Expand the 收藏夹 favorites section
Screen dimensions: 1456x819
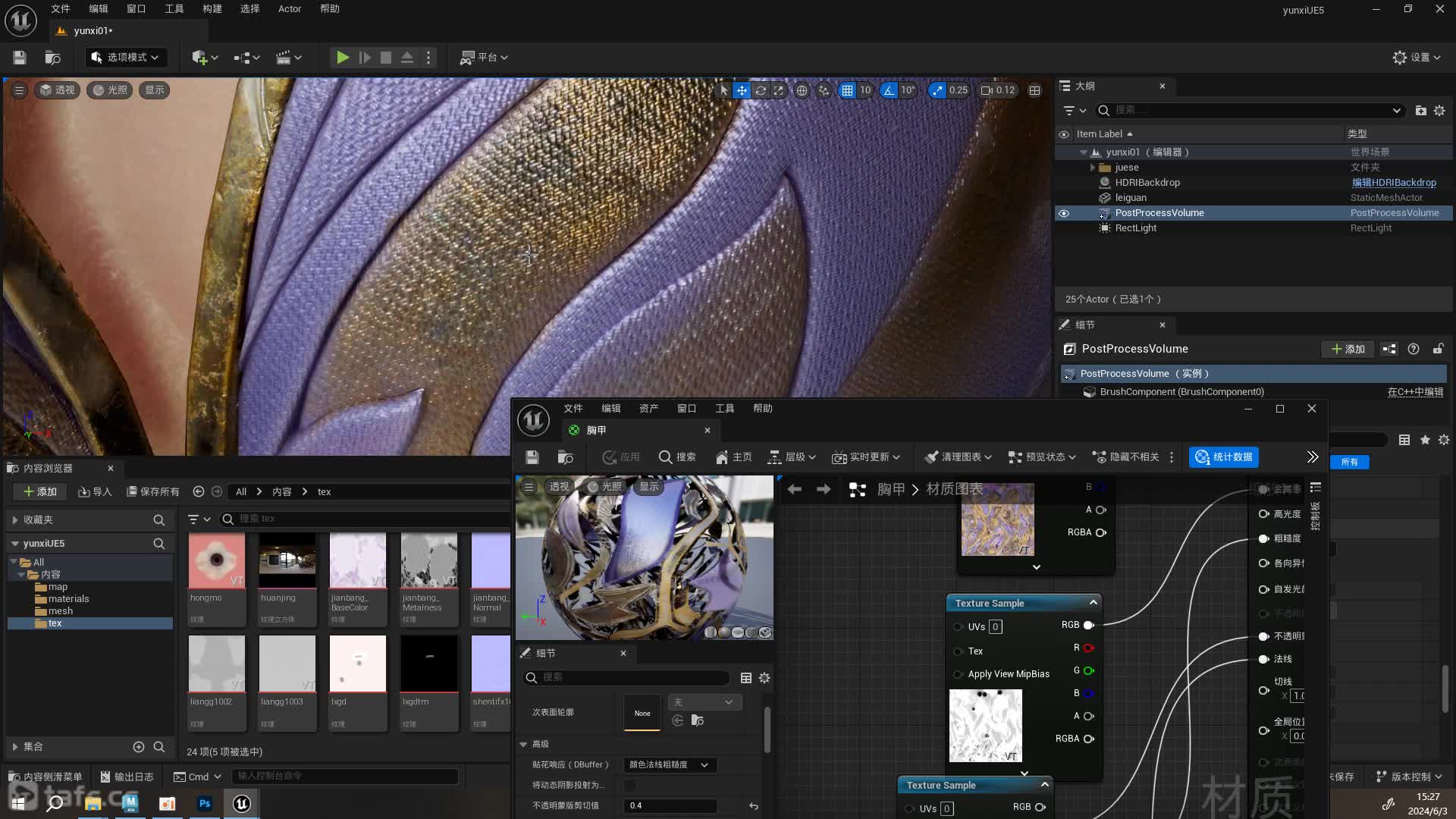(14, 520)
